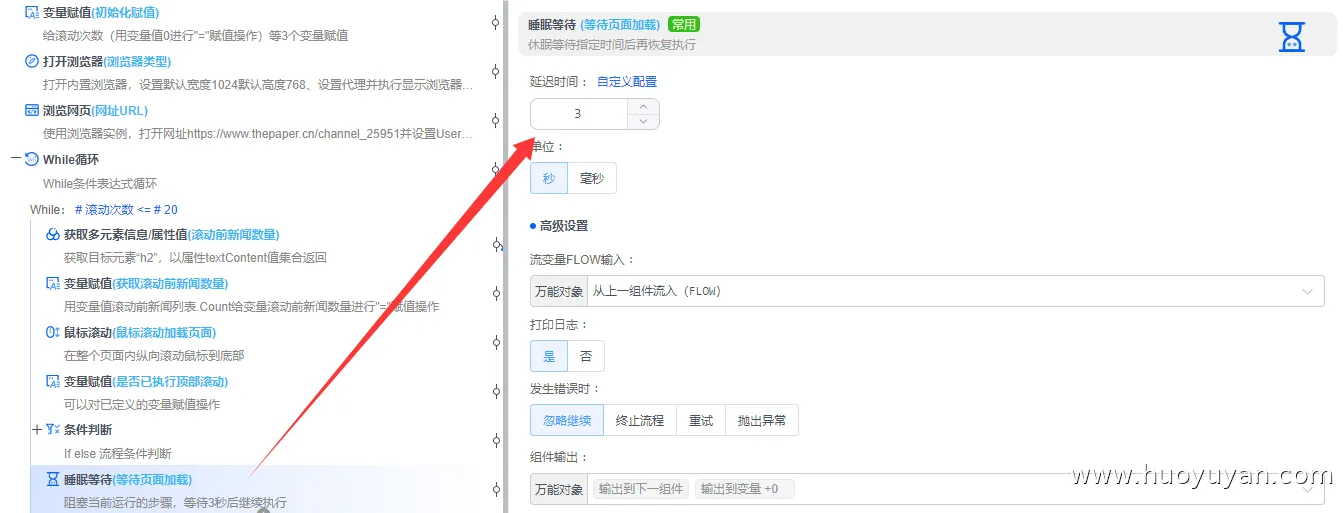The image size is (1344, 513).
Task: Click the description 阻塞当前运行的步骤，等待3秒后继续执行
Action: (175, 502)
